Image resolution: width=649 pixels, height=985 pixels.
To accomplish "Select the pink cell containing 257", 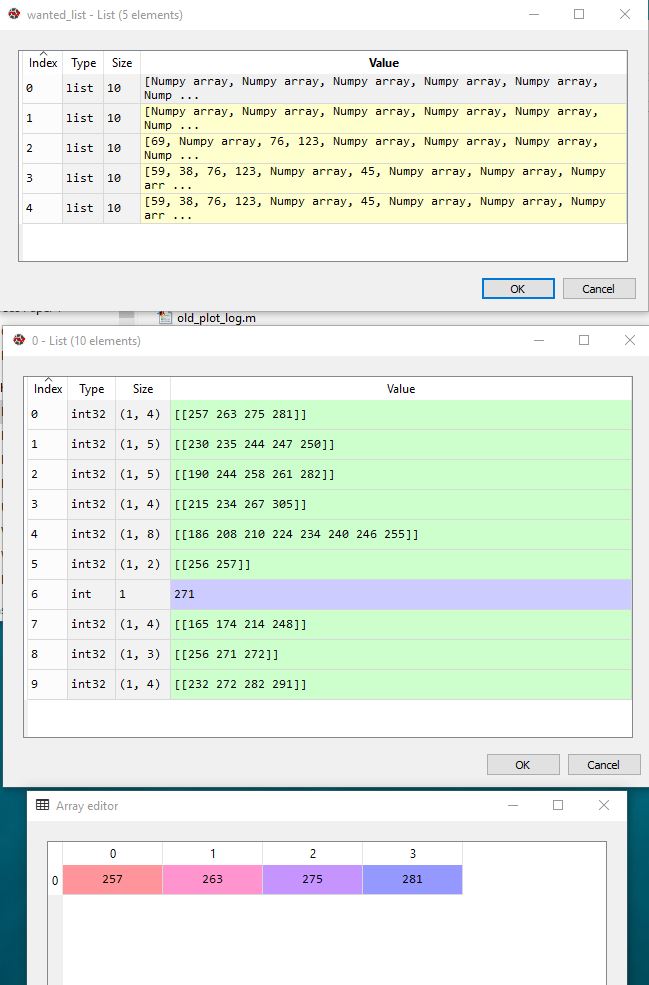I will pos(112,879).
